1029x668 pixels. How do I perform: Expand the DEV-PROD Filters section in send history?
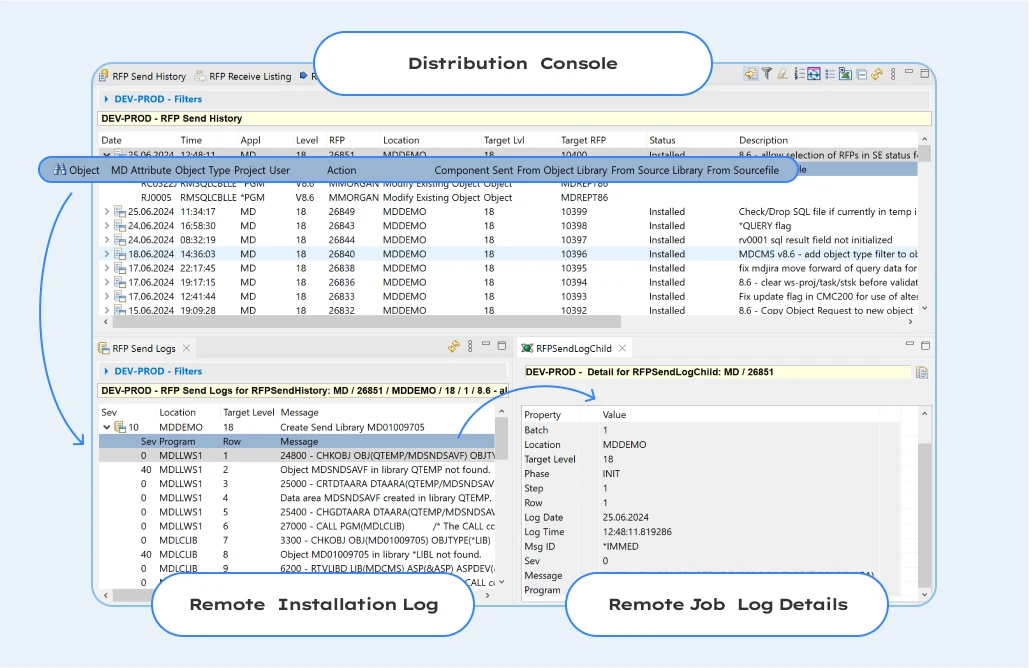pyautogui.click(x=106, y=99)
